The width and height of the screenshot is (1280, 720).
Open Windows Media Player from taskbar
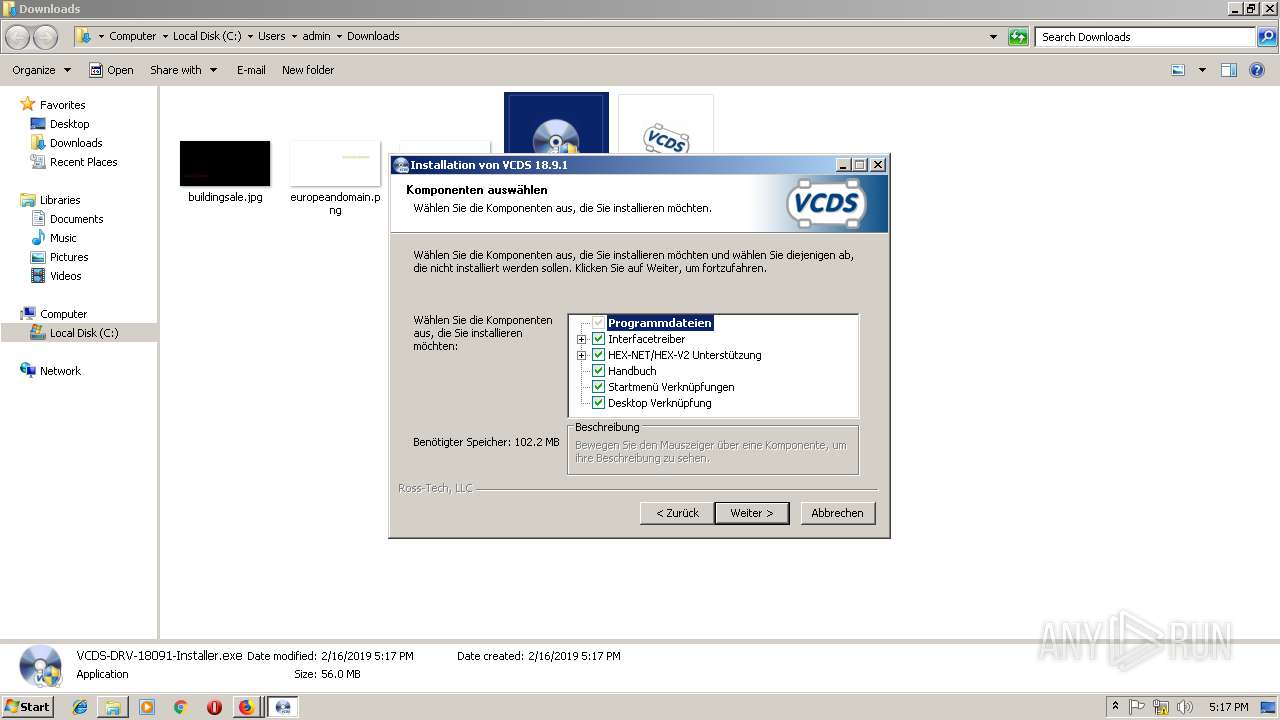(147, 707)
